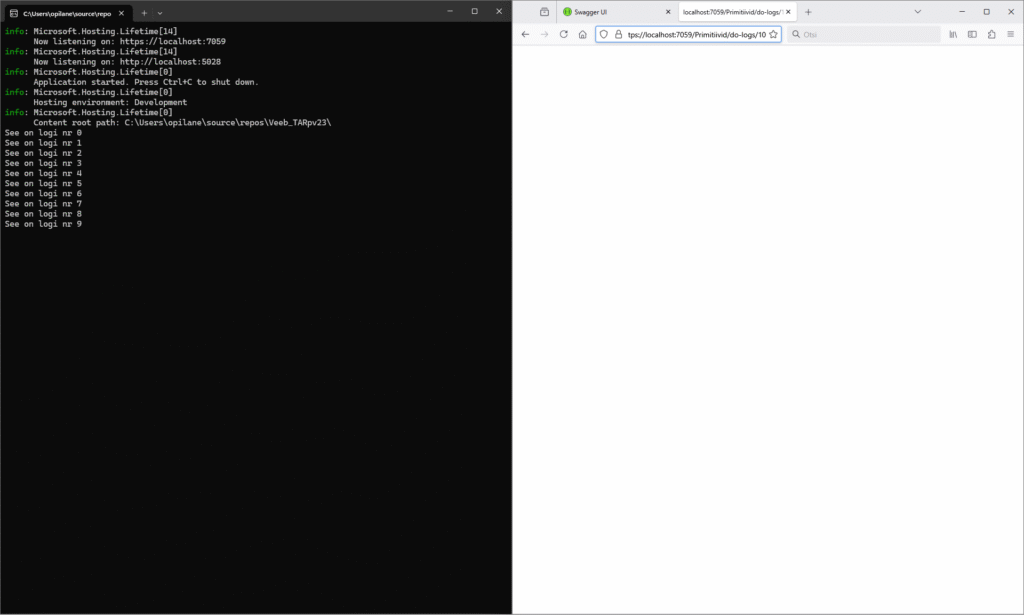Open the terminal new tab profile dropdown

click(160, 13)
